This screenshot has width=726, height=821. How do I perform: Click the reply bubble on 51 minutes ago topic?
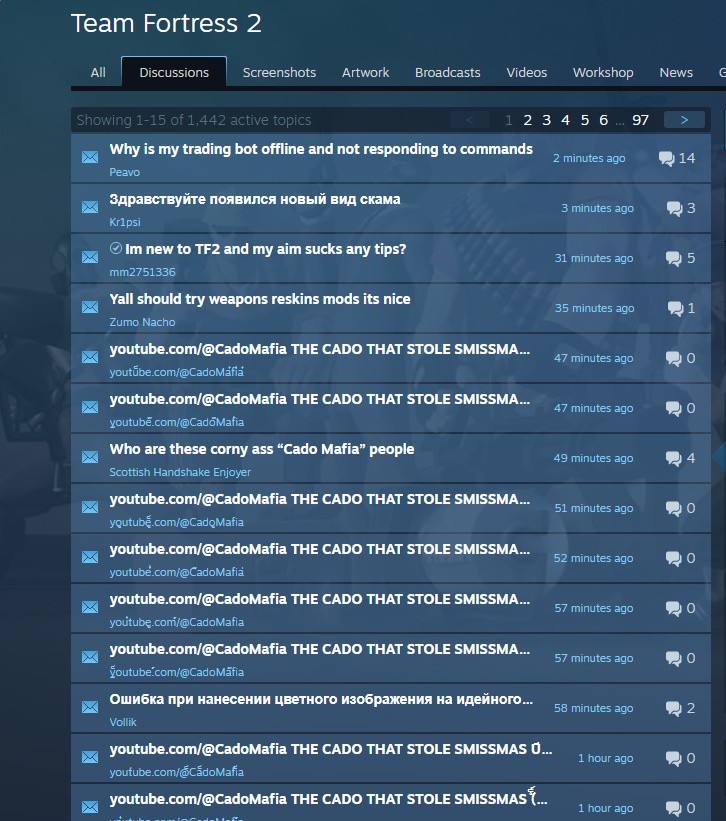(x=674, y=508)
